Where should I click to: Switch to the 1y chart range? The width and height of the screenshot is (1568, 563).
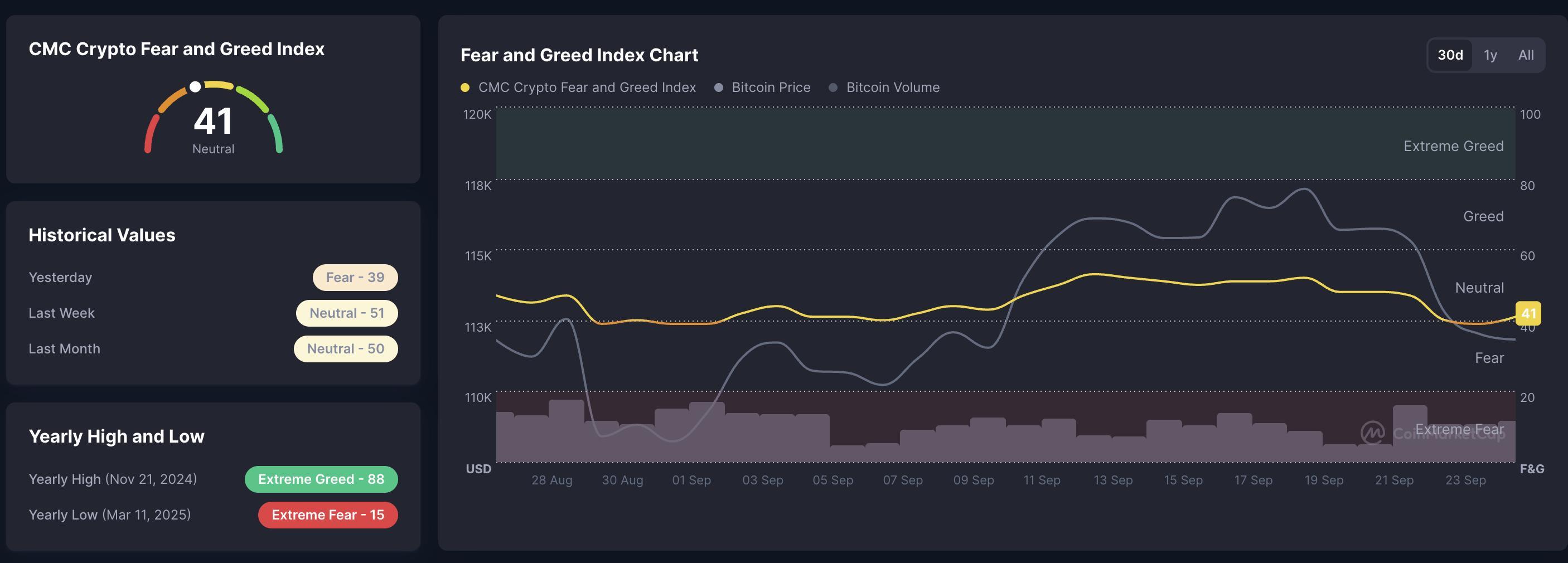click(1491, 55)
